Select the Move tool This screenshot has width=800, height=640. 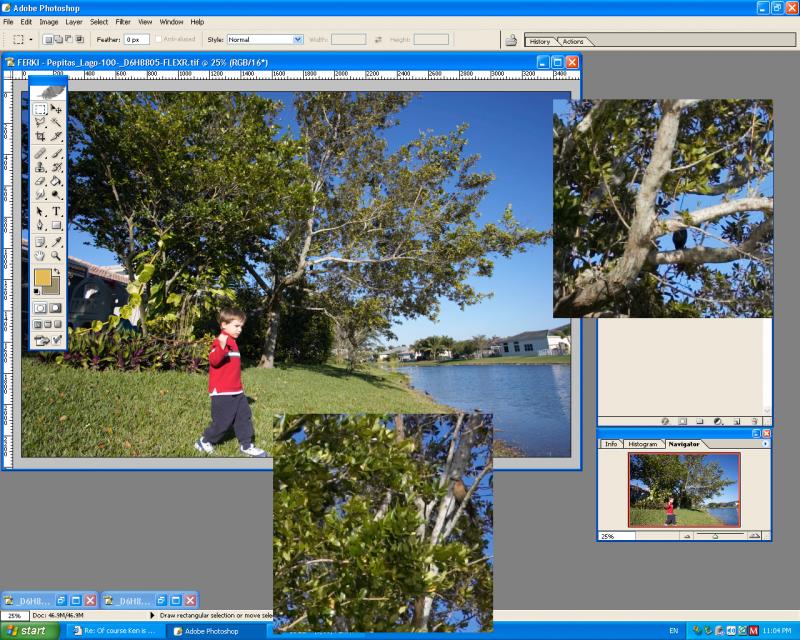coord(56,109)
